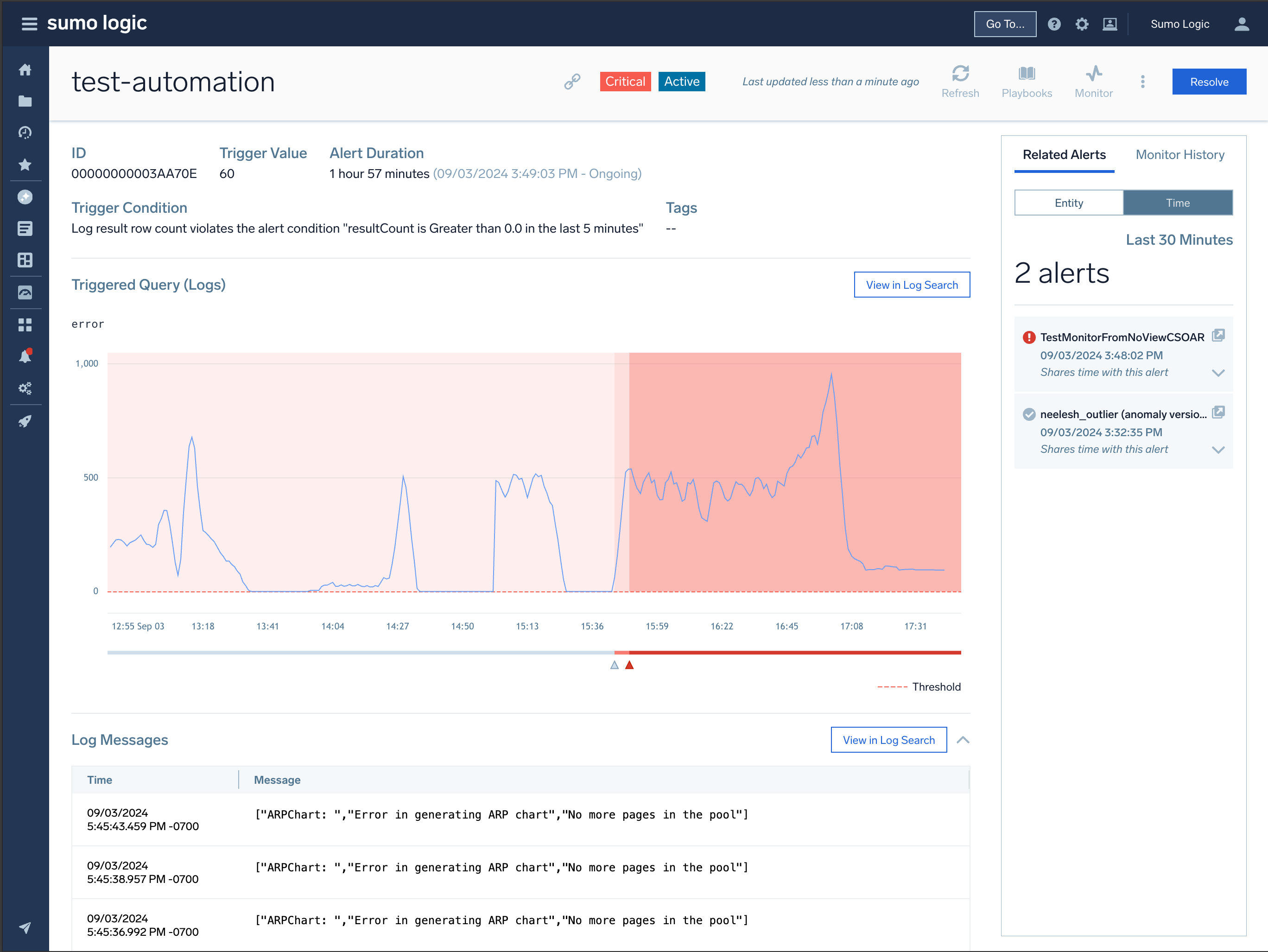Viewport: 1268px width, 952px height.
Task: Collapse the Log Messages section chevron
Action: (963, 739)
